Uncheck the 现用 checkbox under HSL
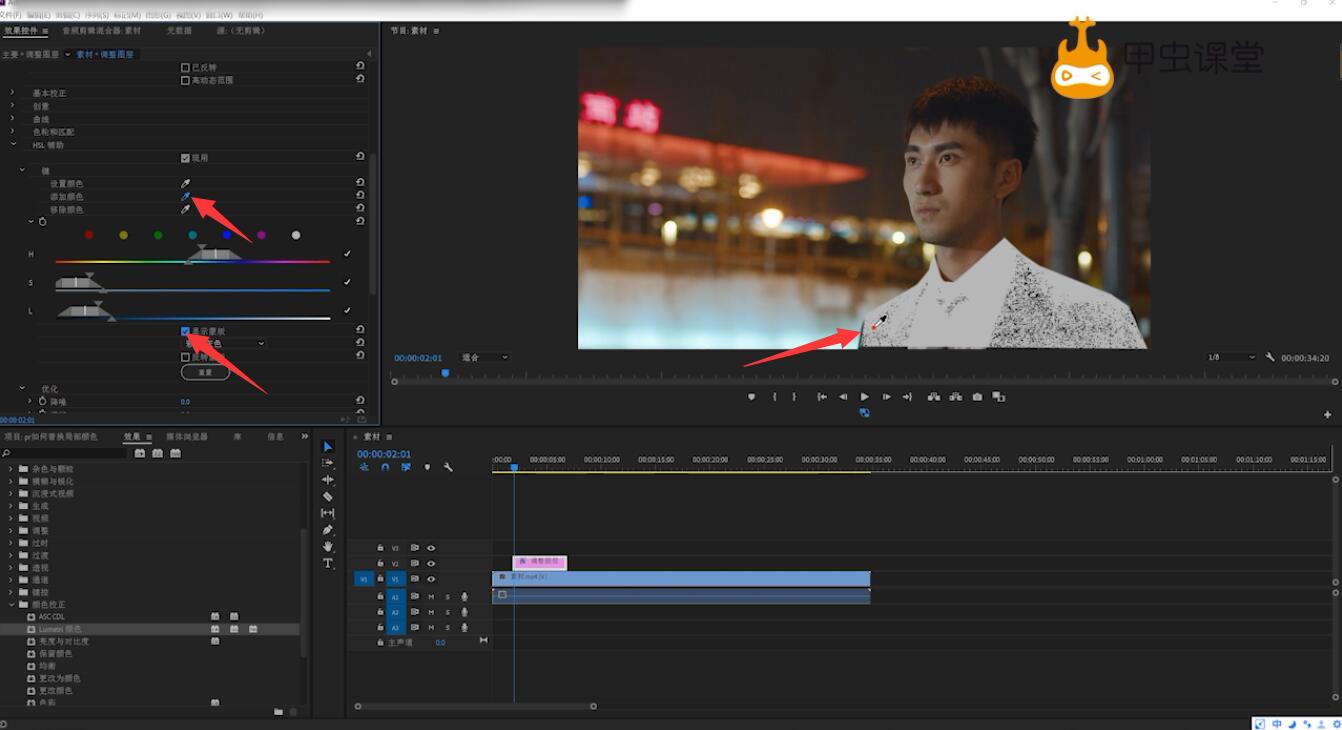This screenshot has height=730, width=1342. pos(185,158)
